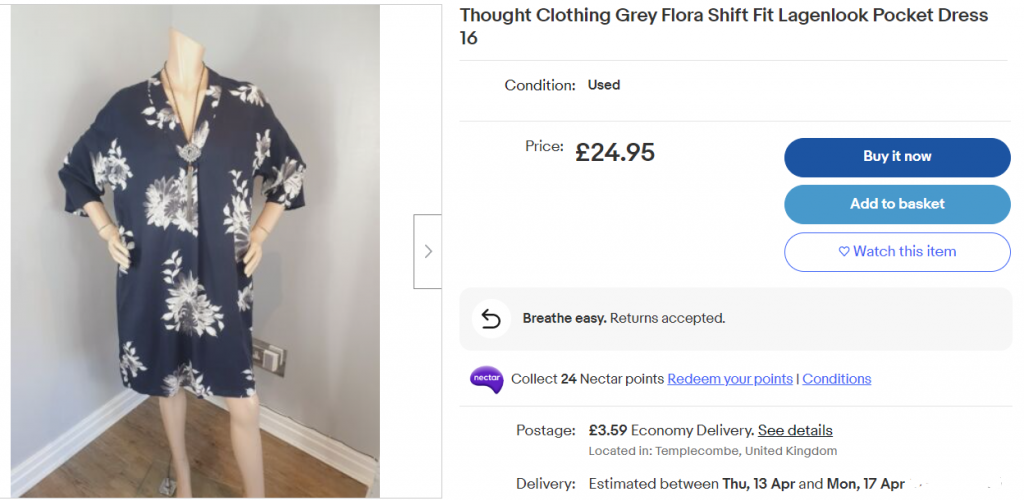The image size is (1024, 501).
Task: Click the Templecombe location text
Action: [713, 451]
